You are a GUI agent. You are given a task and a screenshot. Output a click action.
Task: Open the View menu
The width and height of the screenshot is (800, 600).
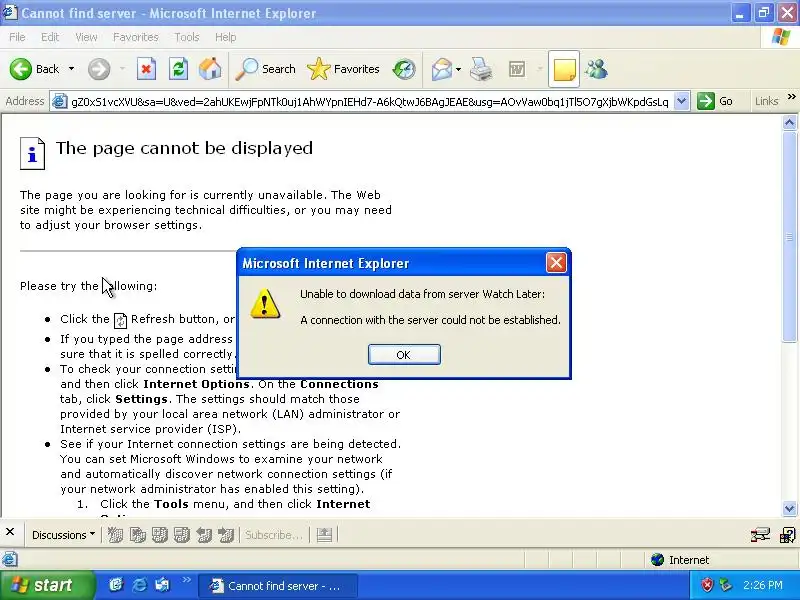(86, 37)
